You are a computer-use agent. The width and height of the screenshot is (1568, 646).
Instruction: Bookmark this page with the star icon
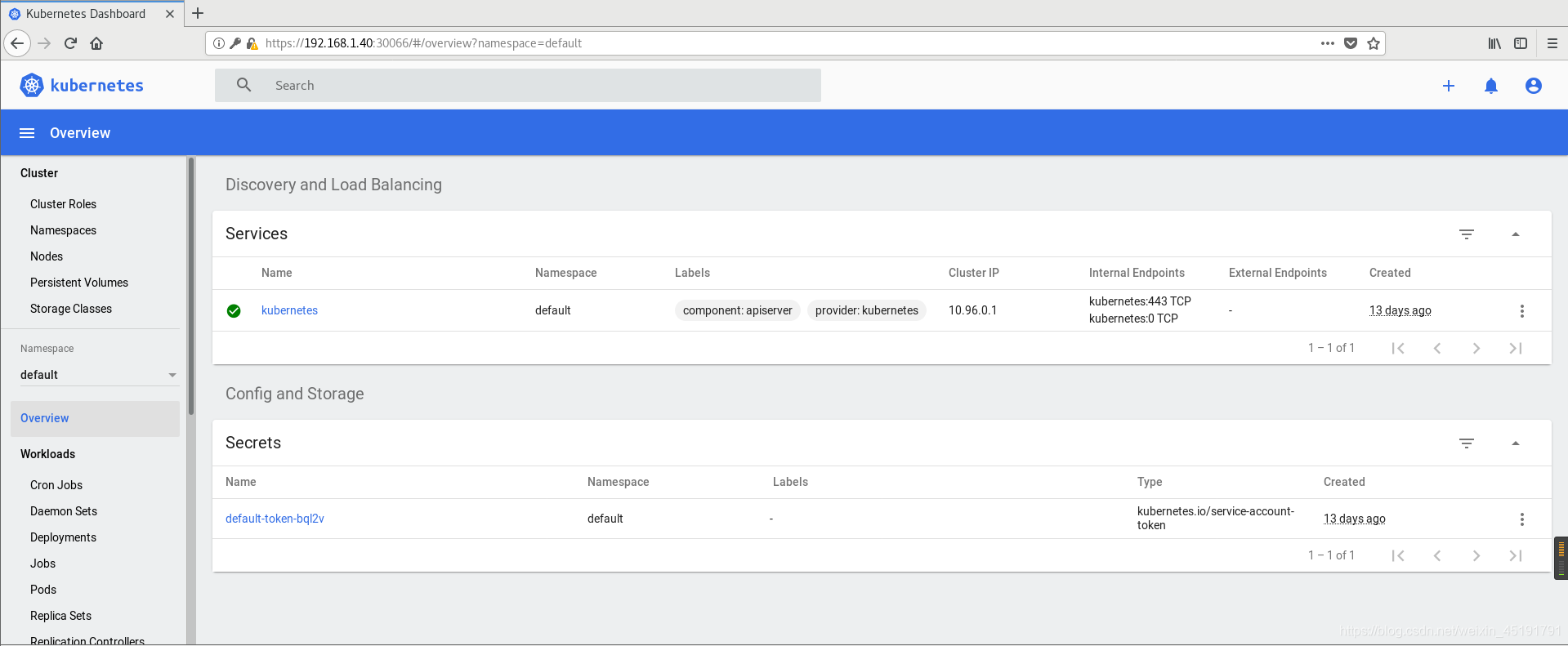coord(1374,43)
